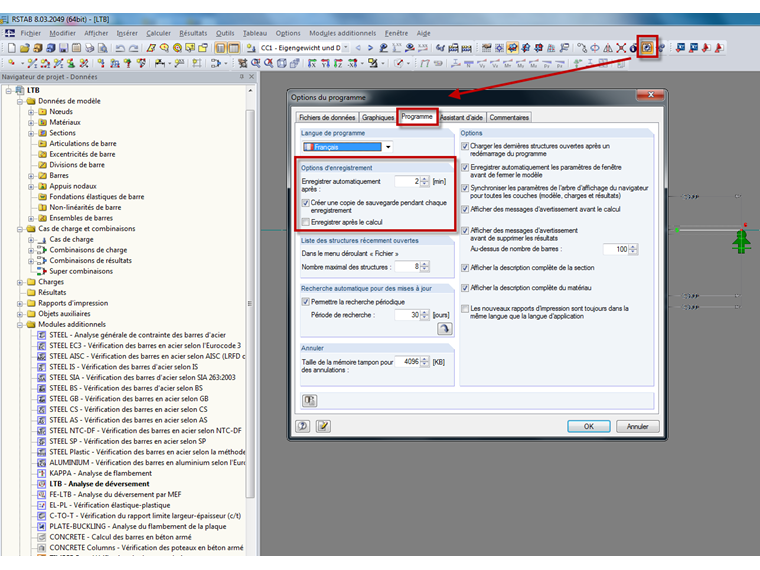This screenshot has width=760, height=570.
Task: Toggle the first table display toolbar icon
Action: [x=221, y=48]
